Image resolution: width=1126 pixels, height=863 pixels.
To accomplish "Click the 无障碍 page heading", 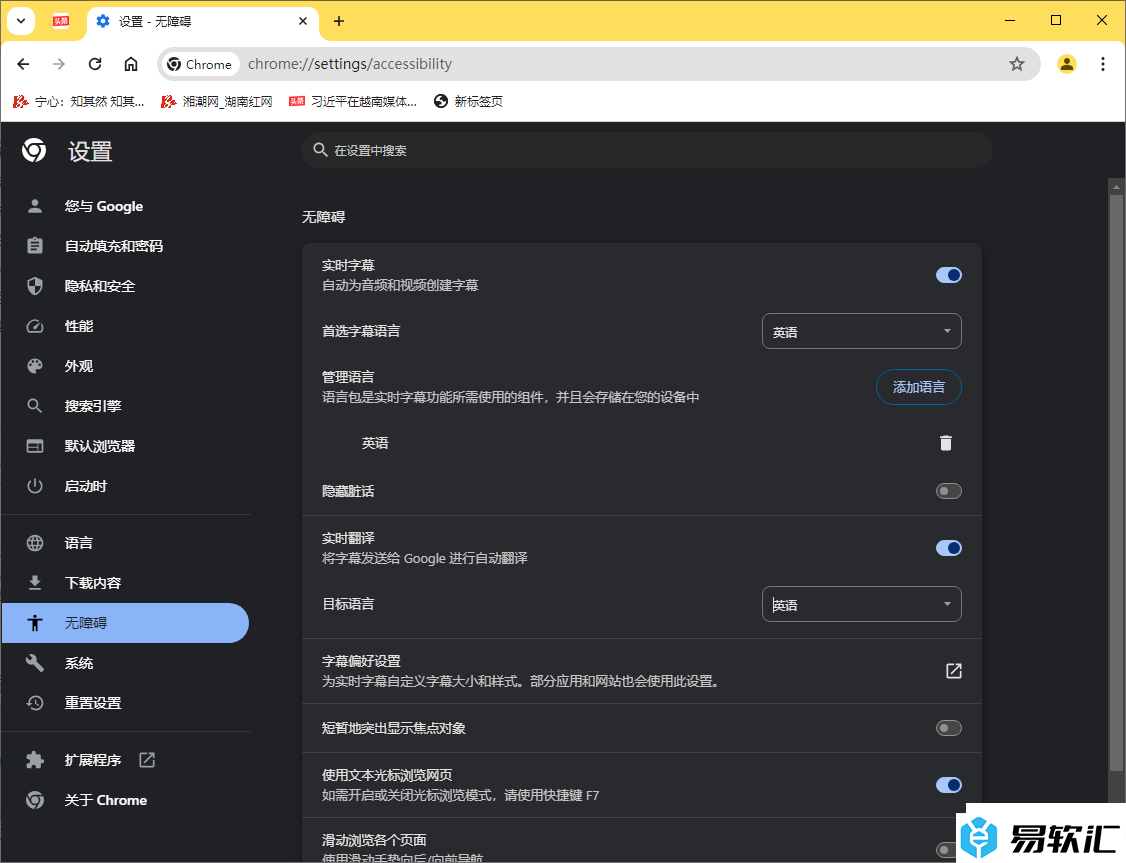I will click(323, 217).
